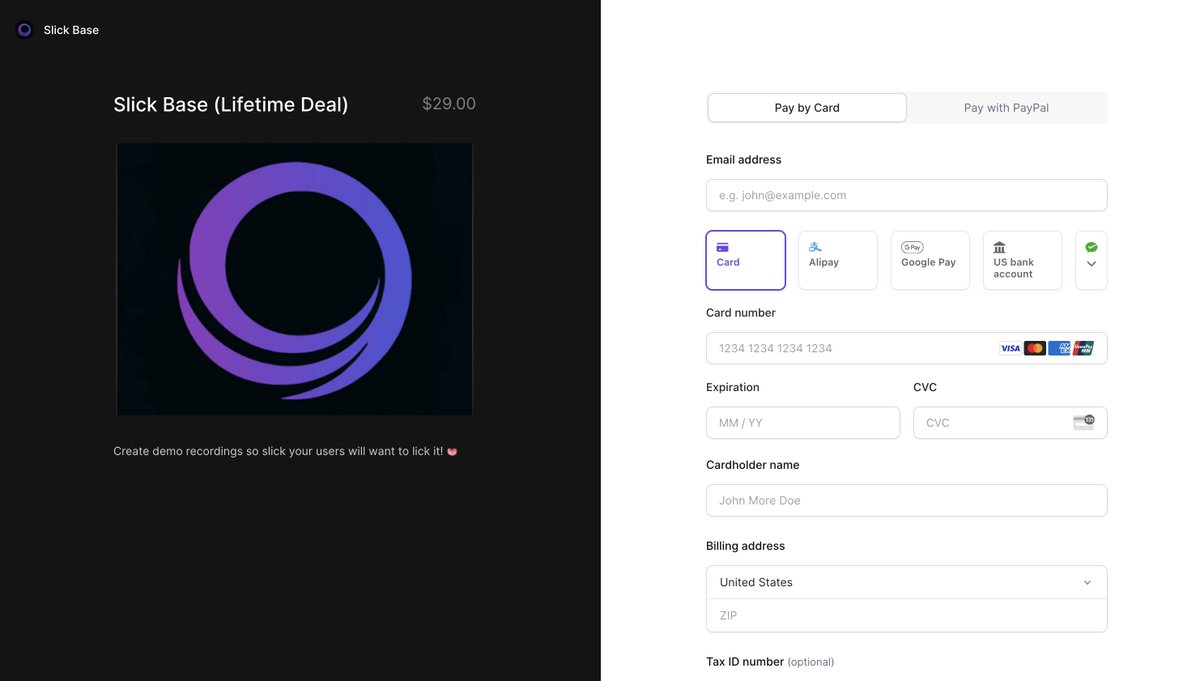Click the product description text about demo recordings
Viewport: 1200px width, 681px height.
(278, 451)
